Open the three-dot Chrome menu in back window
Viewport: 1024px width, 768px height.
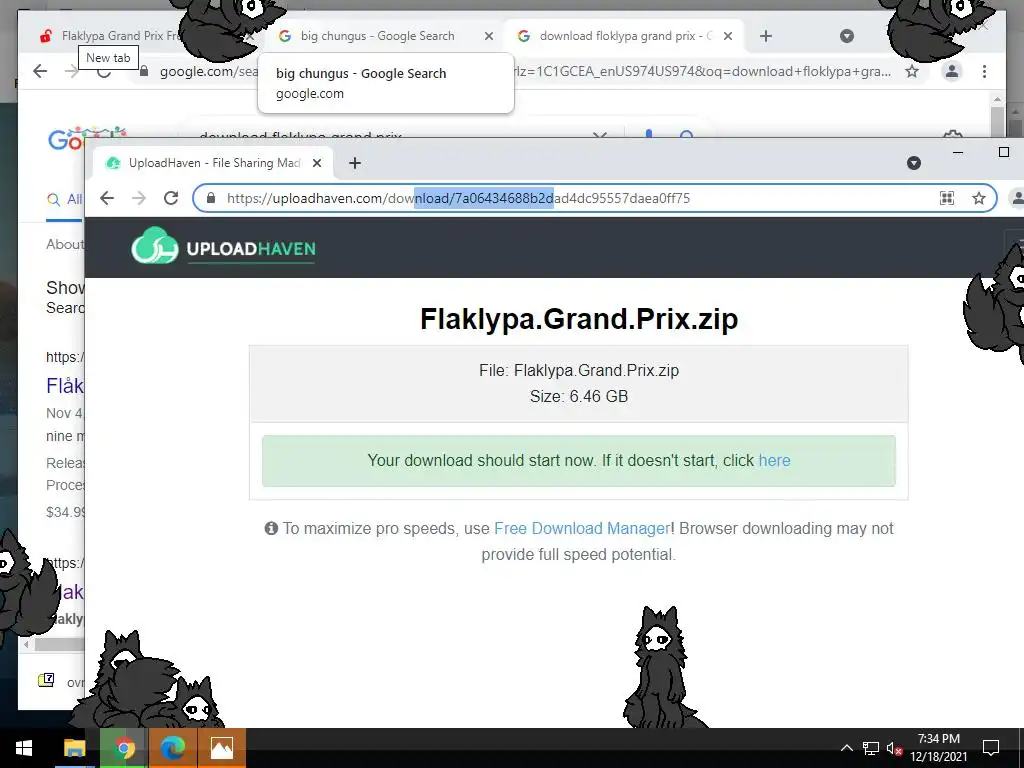[x=984, y=71]
